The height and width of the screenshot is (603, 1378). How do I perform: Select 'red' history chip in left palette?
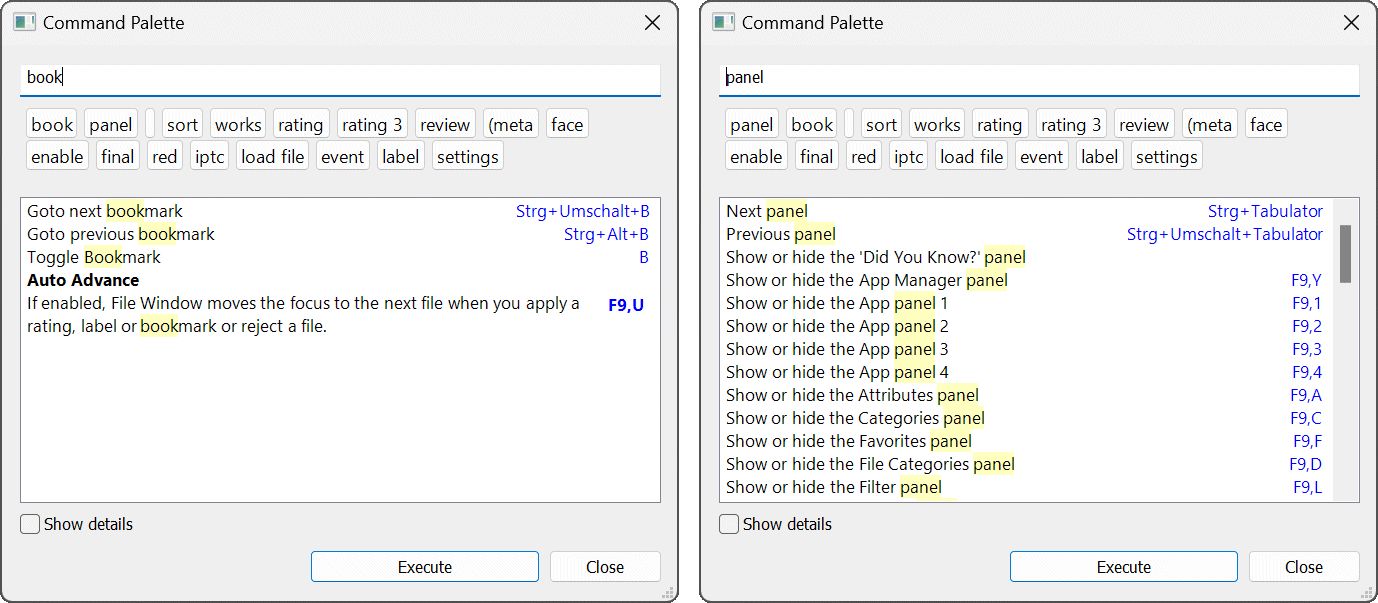tap(165, 157)
